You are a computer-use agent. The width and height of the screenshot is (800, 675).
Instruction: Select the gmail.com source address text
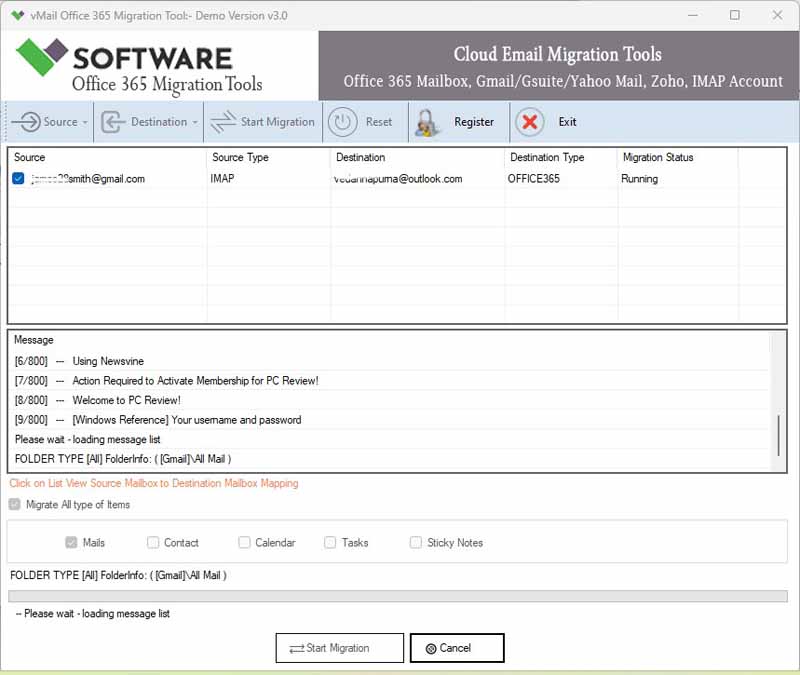pos(88,179)
